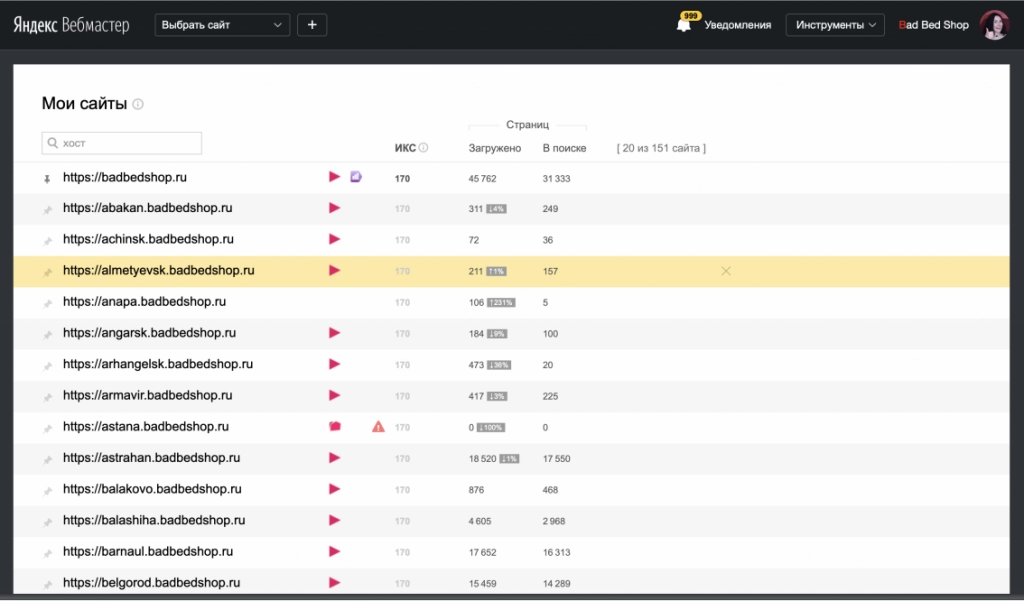Open the anapa.badbedshop.ru site link

(144, 302)
